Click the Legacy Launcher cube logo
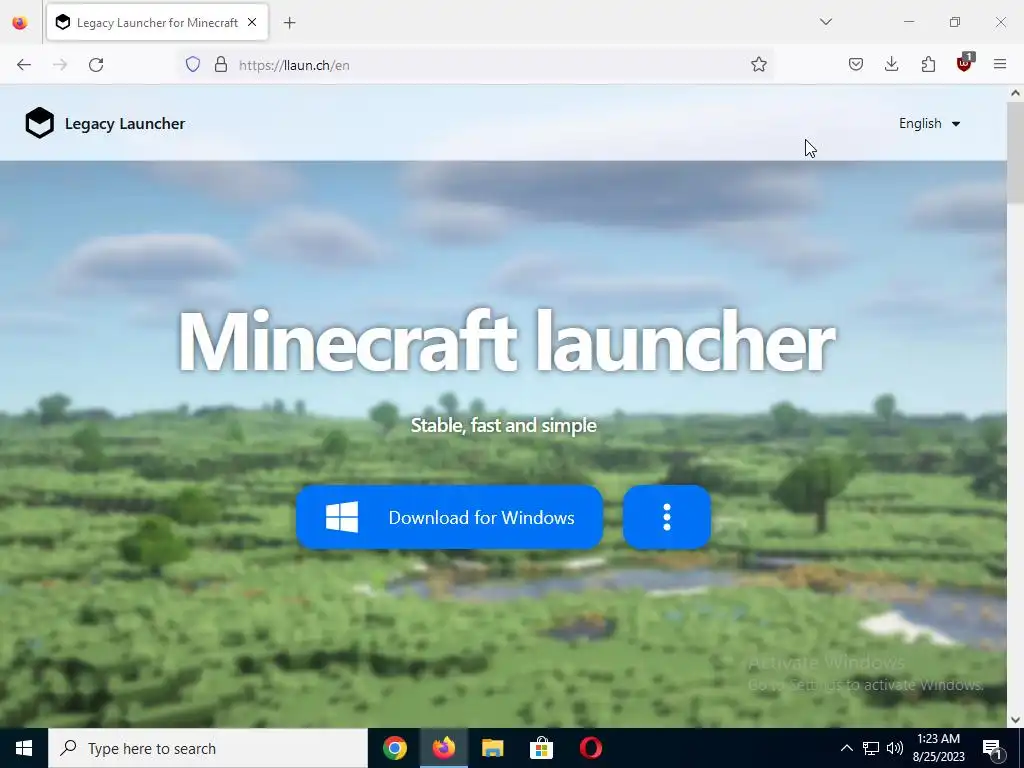The height and width of the screenshot is (768, 1024). [39, 123]
